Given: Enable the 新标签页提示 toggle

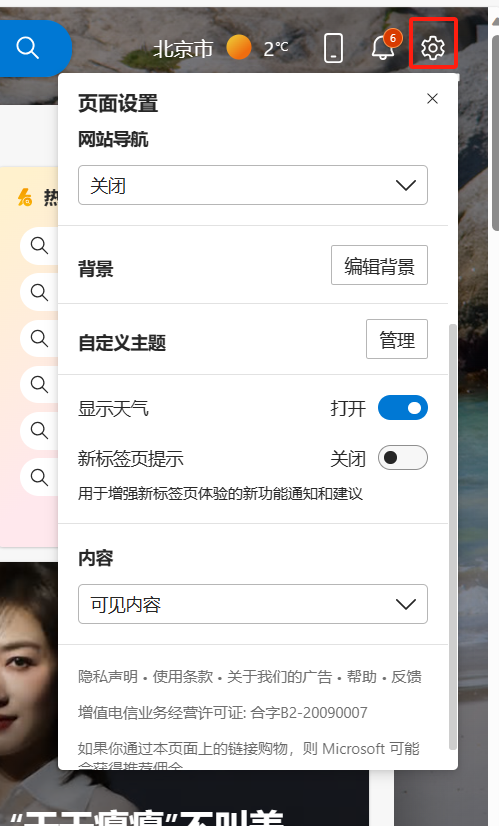Looking at the screenshot, I should 403,458.
